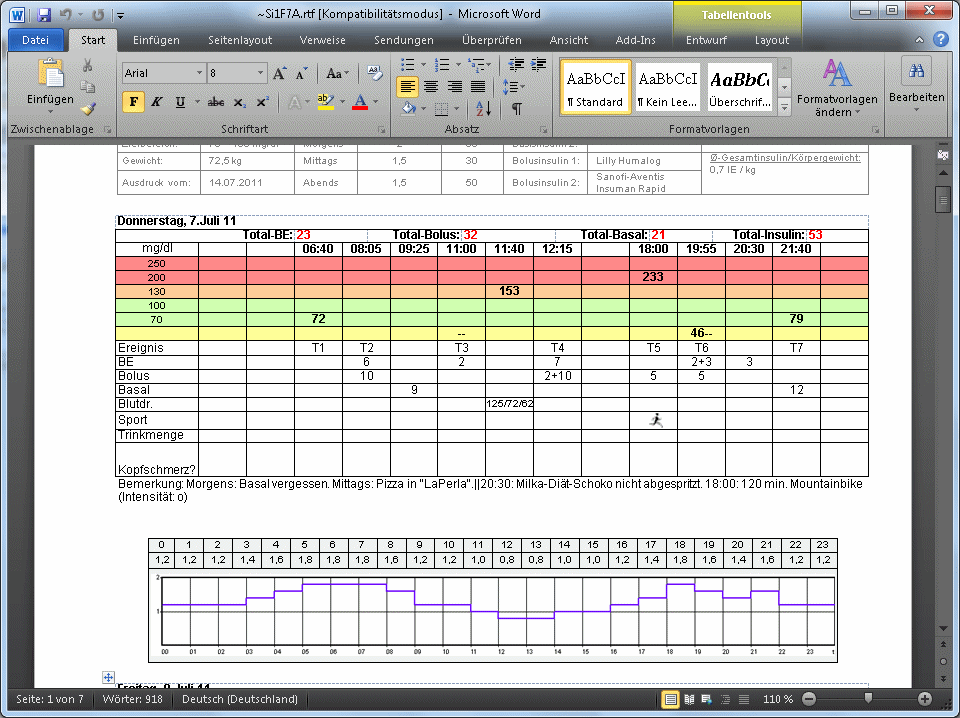
Task: Toggle Bold (F) formatting off
Action: 133,102
